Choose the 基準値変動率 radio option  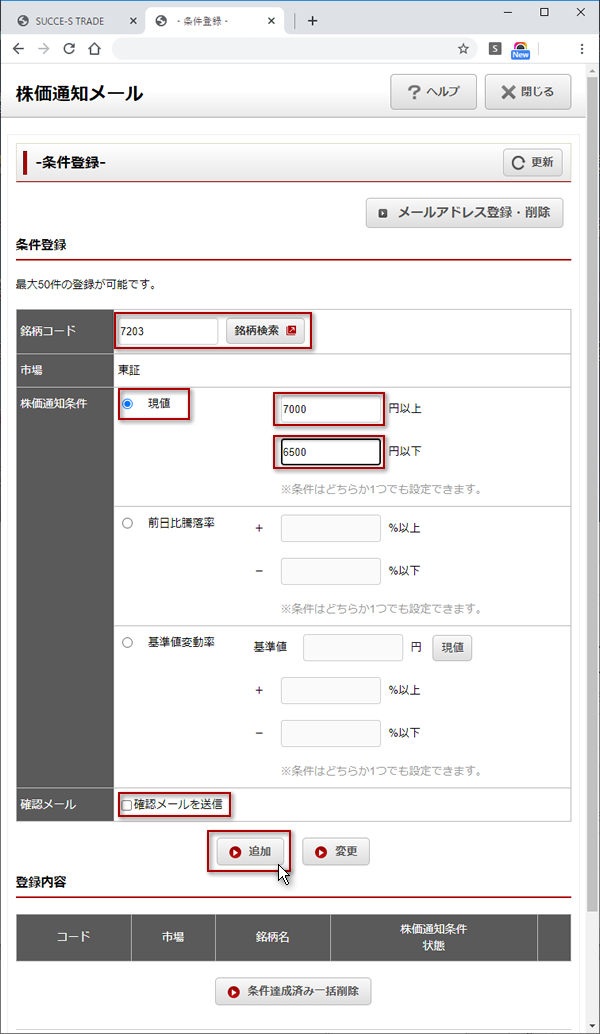(127, 643)
